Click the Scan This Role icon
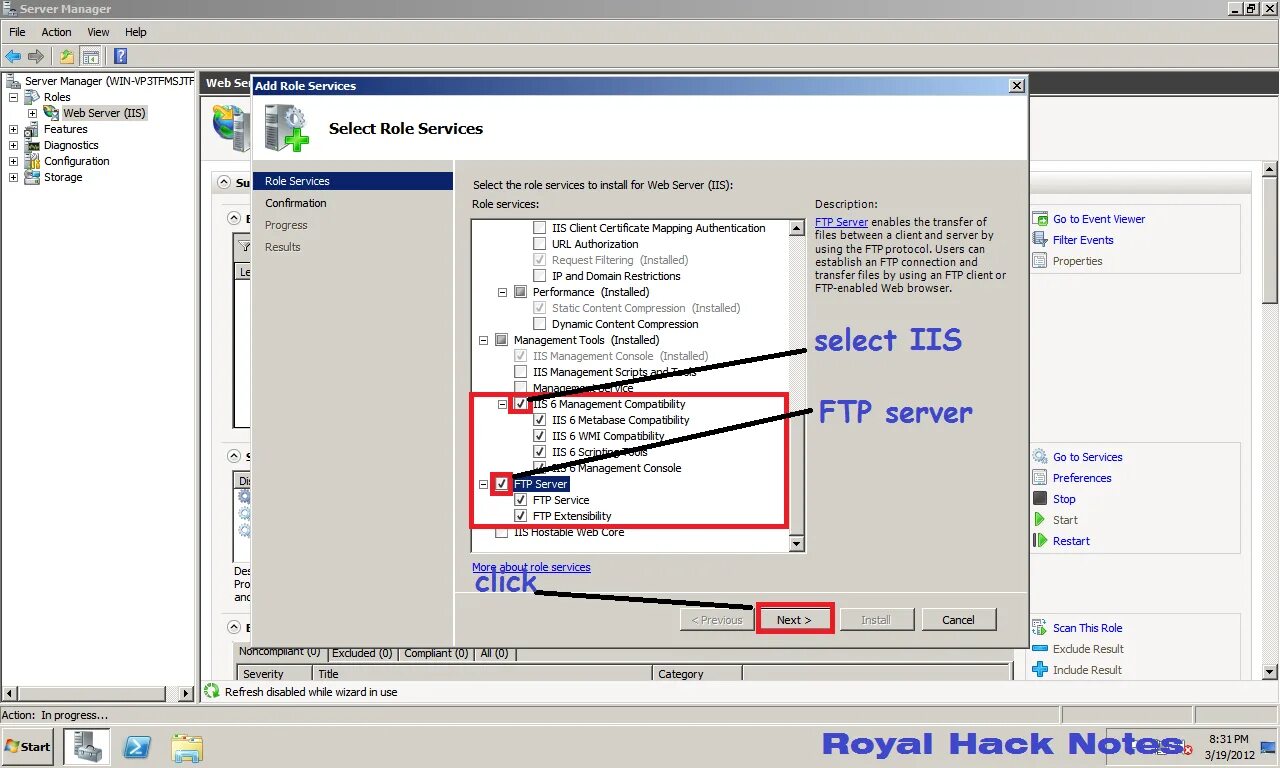 tap(1040, 628)
